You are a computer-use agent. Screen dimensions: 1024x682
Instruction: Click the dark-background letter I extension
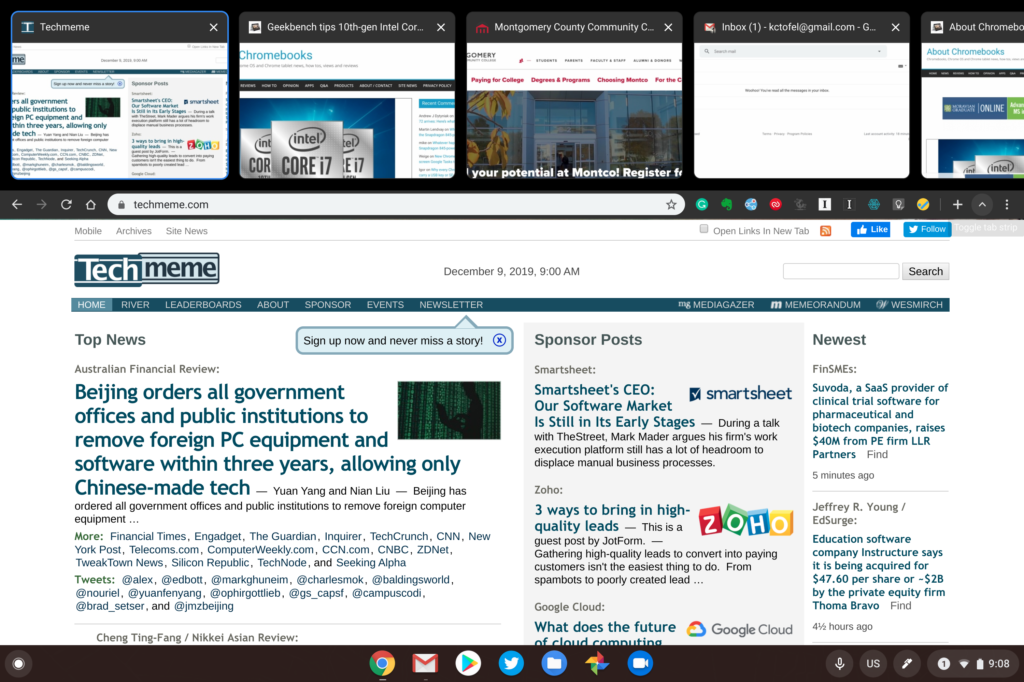(849, 204)
